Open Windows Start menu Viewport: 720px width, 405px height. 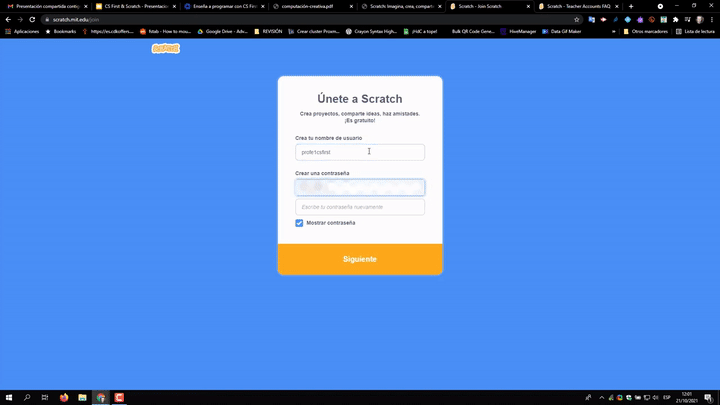coord(9,397)
